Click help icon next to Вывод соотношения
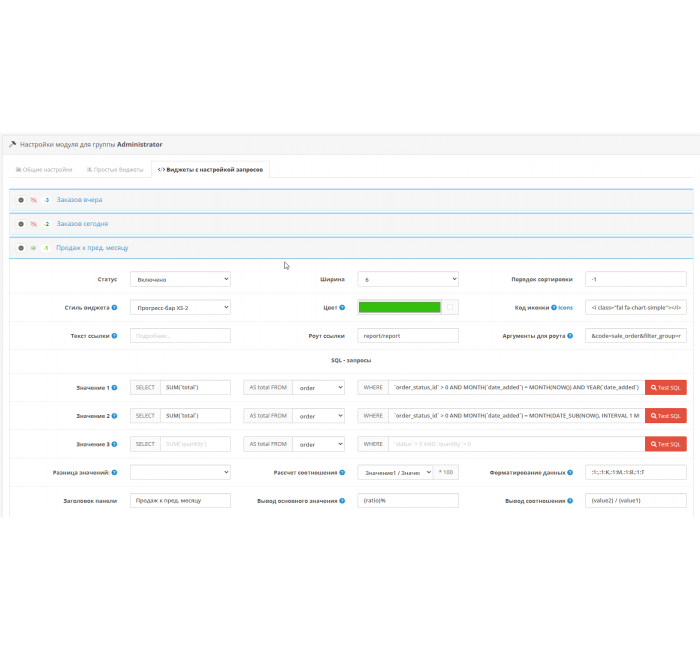Image resolution: width=700 pixels, height=650 pixels. (570, 501)
